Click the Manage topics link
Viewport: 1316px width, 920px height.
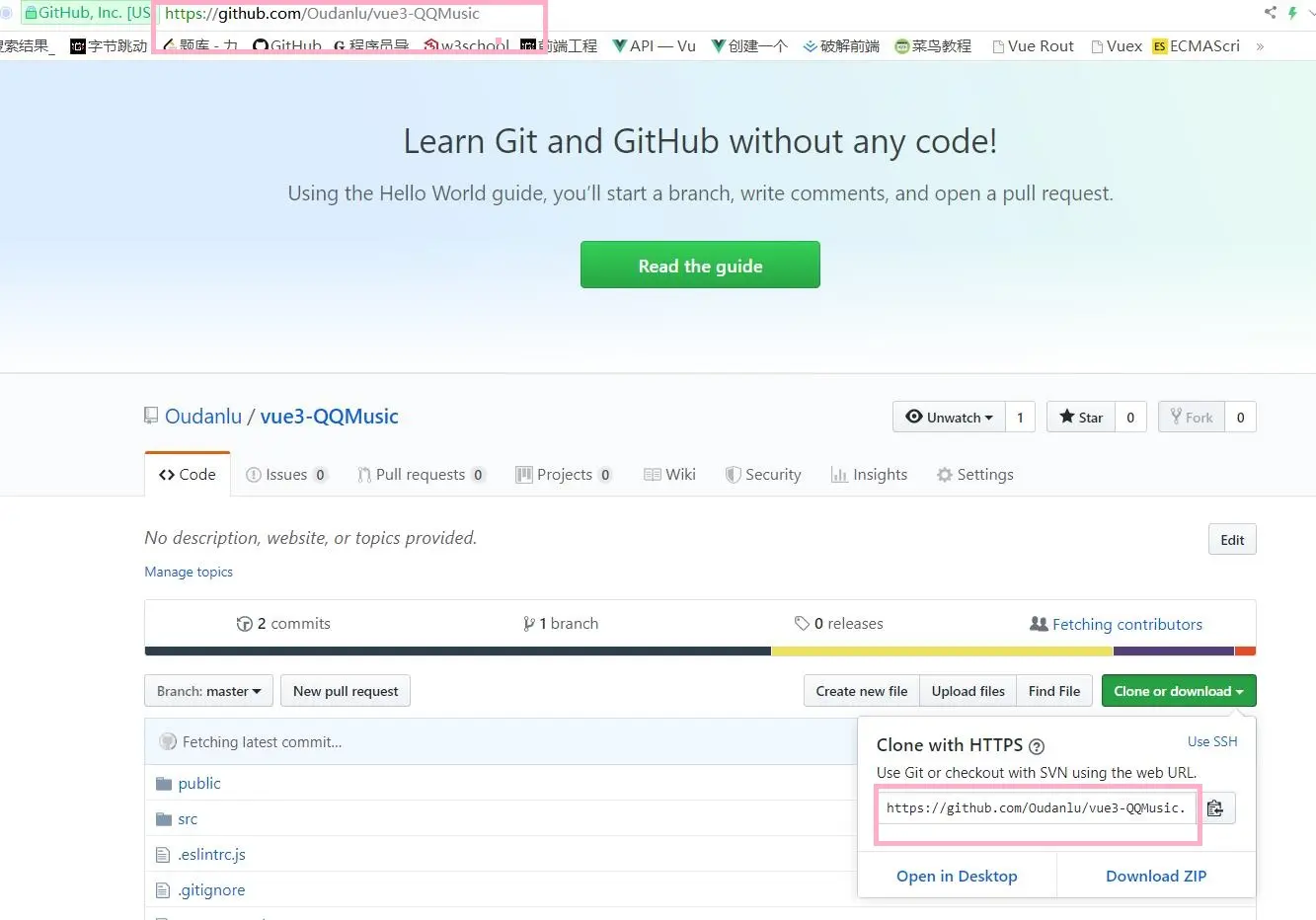[x=189, y=572]
